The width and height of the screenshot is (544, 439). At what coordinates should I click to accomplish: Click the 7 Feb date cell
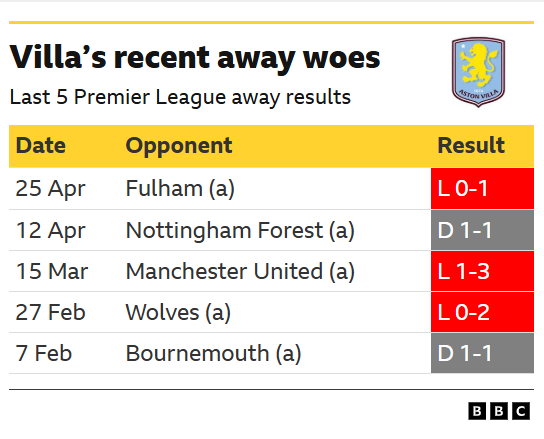[44, 353]
